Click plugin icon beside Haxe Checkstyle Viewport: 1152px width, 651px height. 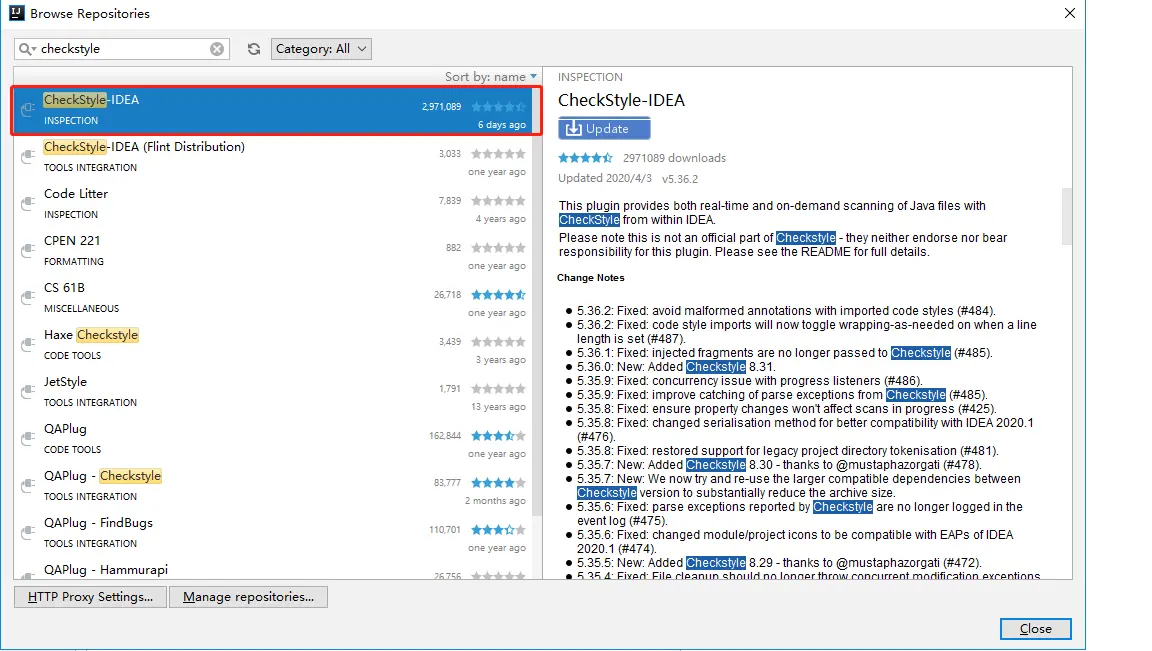coord(28,345)
